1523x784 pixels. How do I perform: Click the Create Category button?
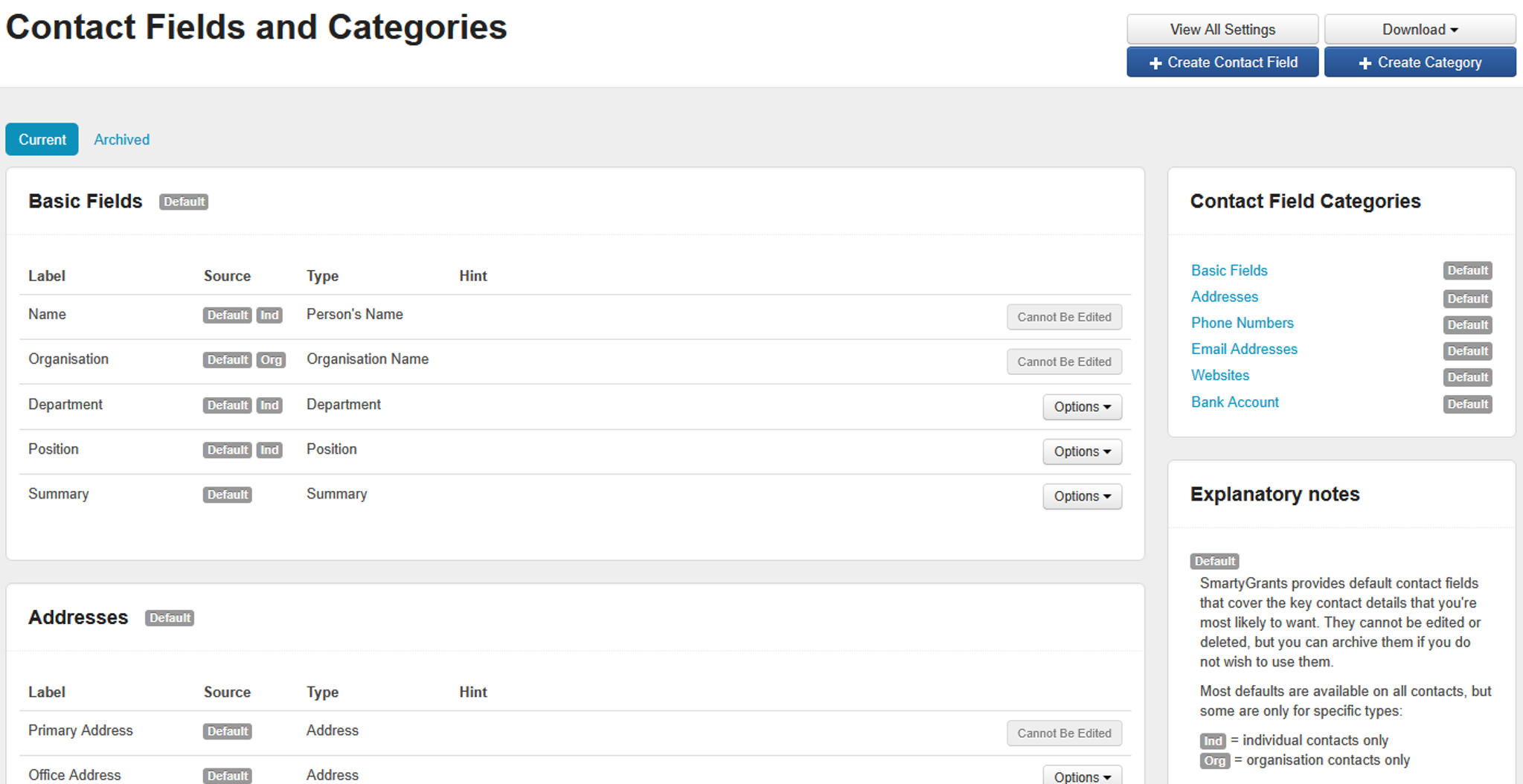pyautogui.click(x=1420, y=62)
